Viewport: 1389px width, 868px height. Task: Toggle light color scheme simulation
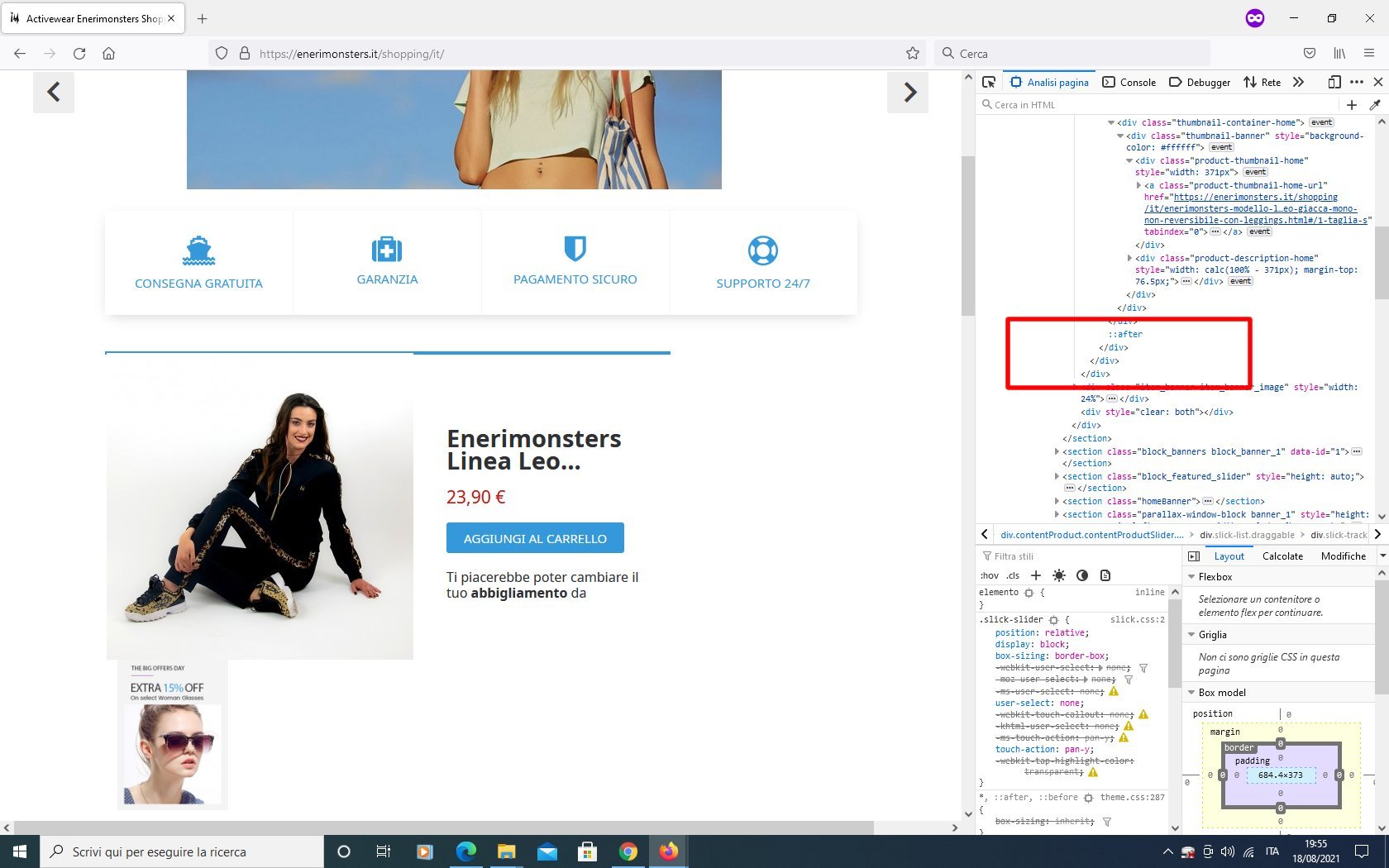click(x=1059, y=575)
